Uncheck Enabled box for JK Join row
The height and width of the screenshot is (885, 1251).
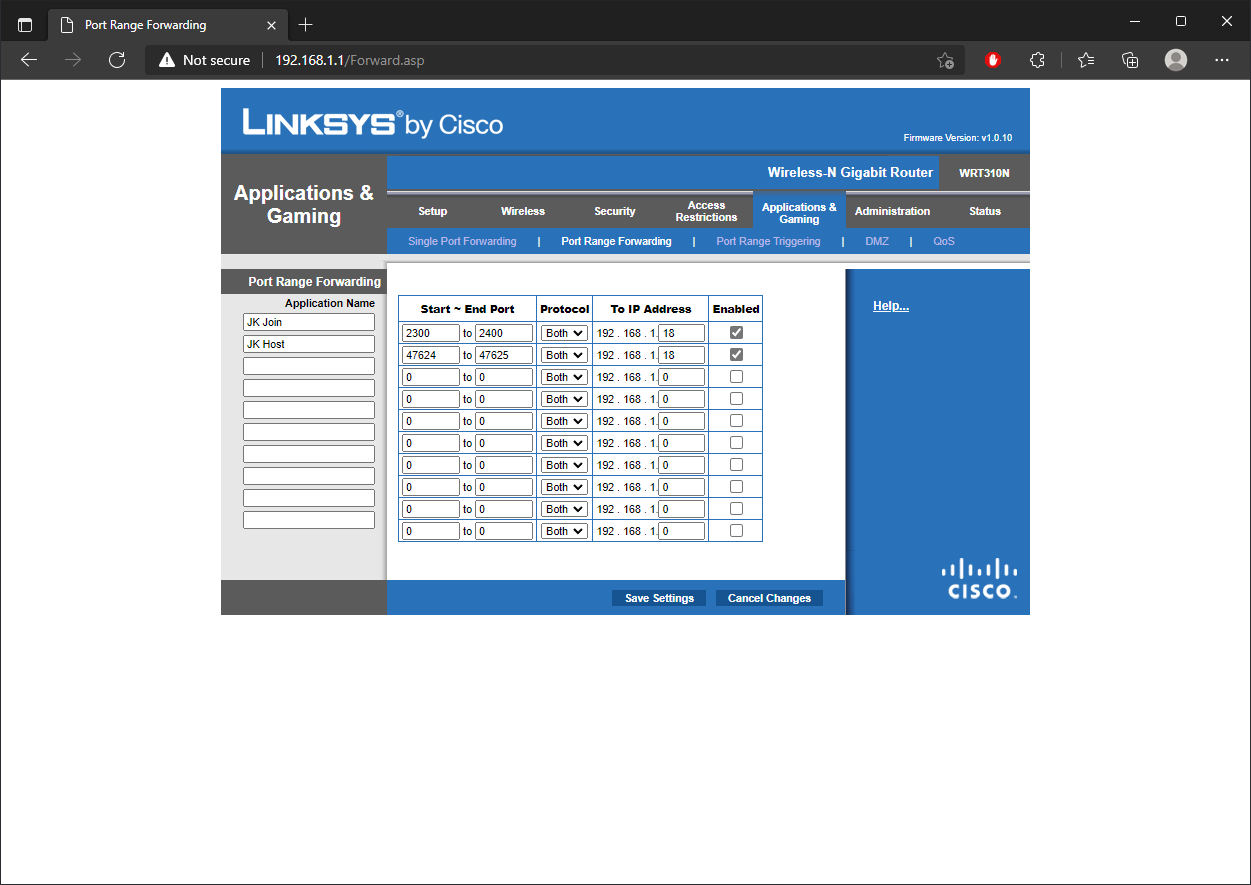coord(736,333)
